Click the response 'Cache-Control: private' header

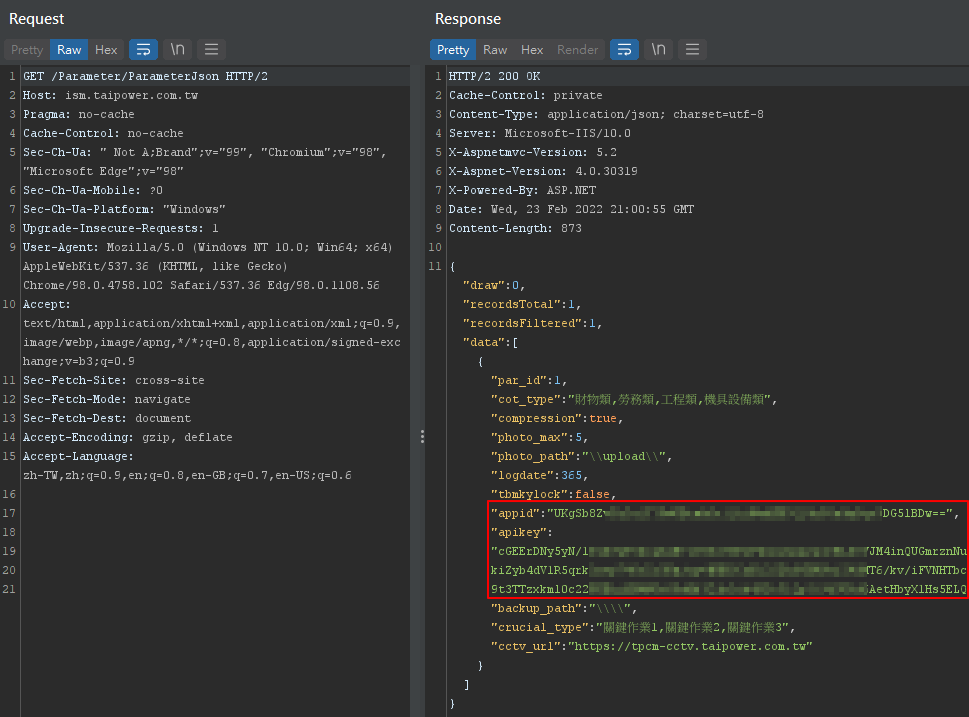point(525,95)
